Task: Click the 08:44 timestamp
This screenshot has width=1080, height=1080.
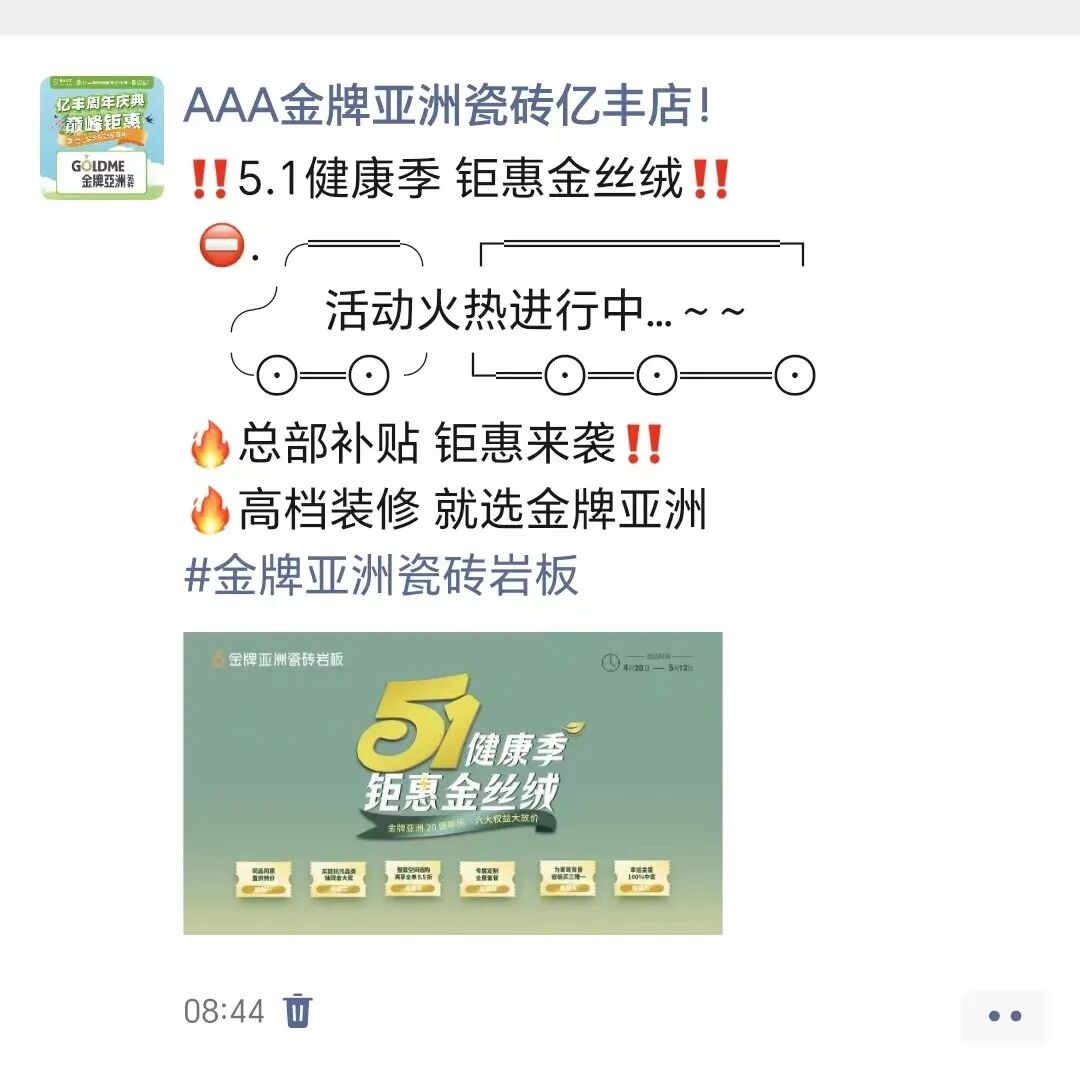Action: [x=224, y=1012]
